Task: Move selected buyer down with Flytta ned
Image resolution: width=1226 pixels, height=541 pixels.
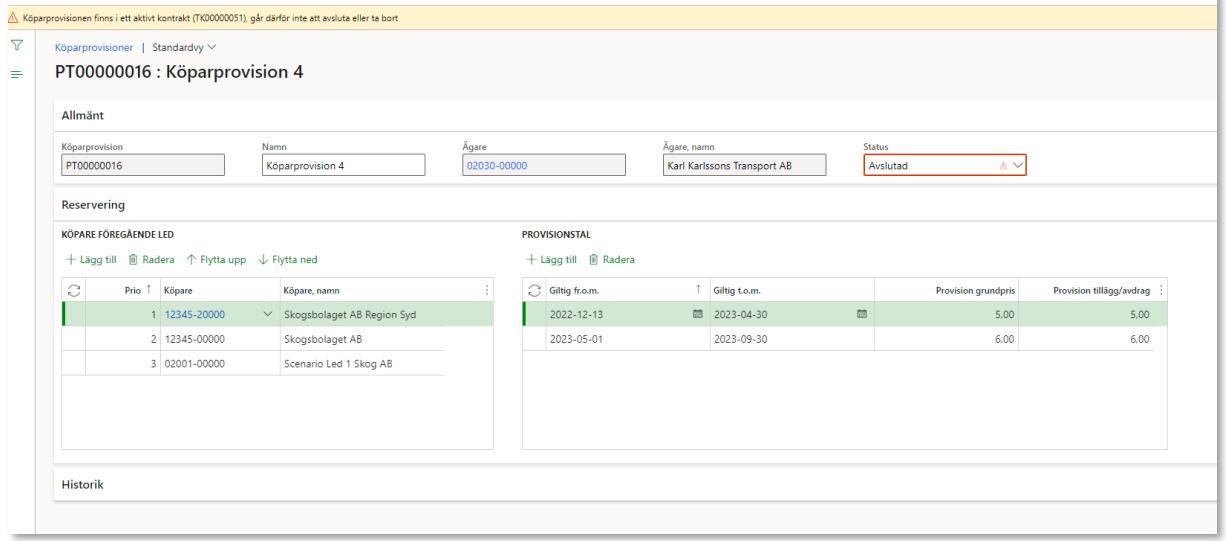Action: 288,260
